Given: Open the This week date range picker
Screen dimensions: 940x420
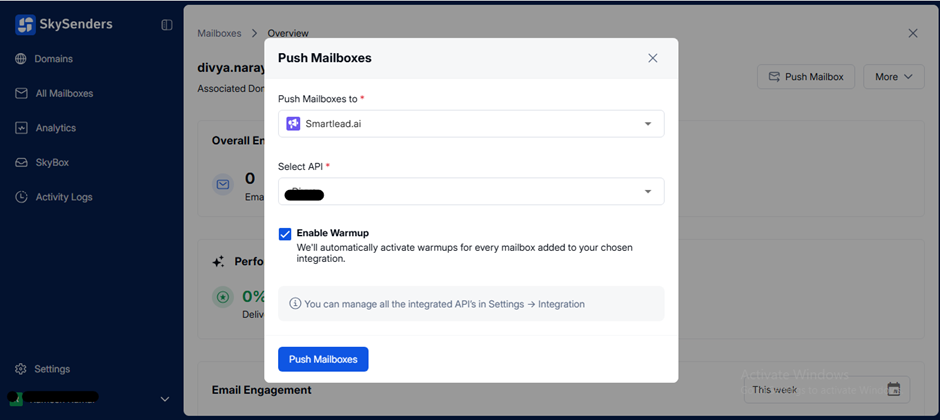Looking at the screenshot, I should pos(827,389).
